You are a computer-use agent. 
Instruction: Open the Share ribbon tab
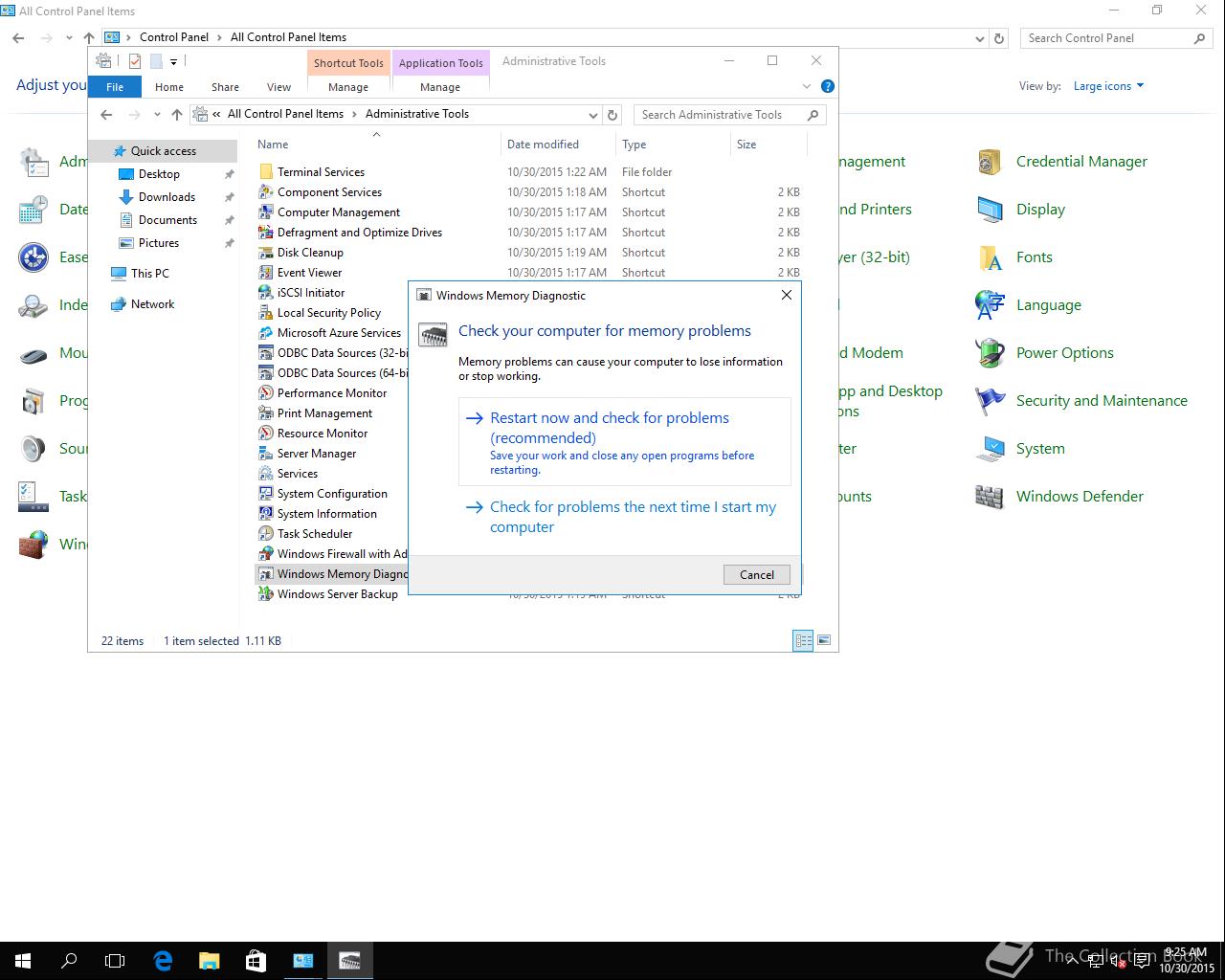[x=225, y=87]
